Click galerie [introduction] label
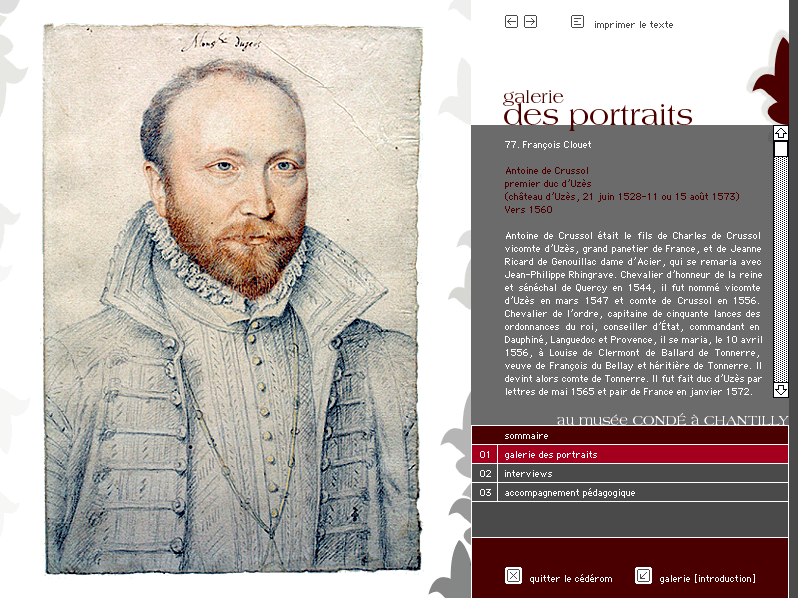The image size is (798, 598). 707,579
